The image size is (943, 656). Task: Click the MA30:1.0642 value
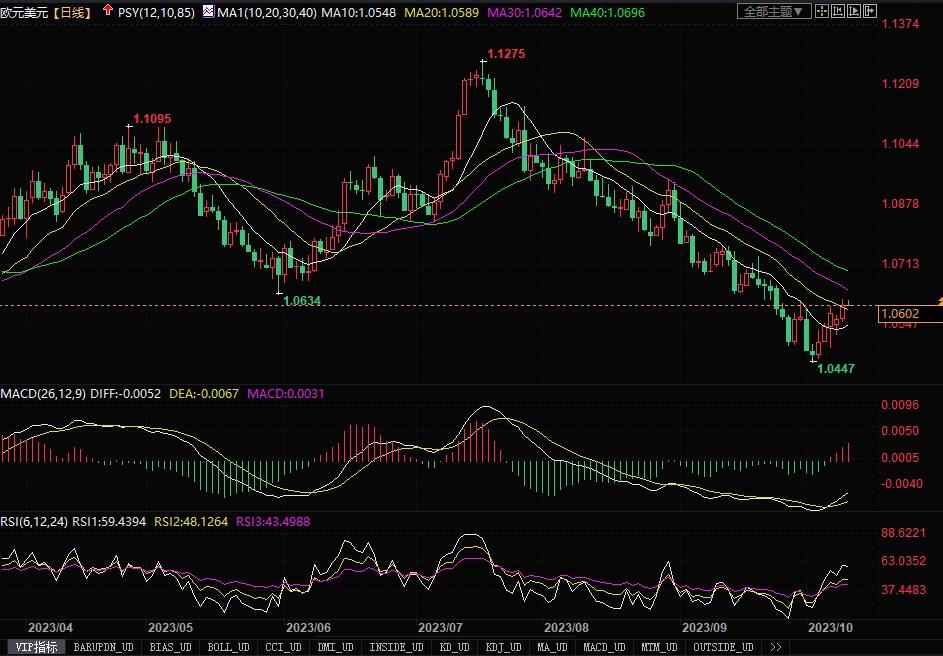pyautogui.click(x=524, y=12)
